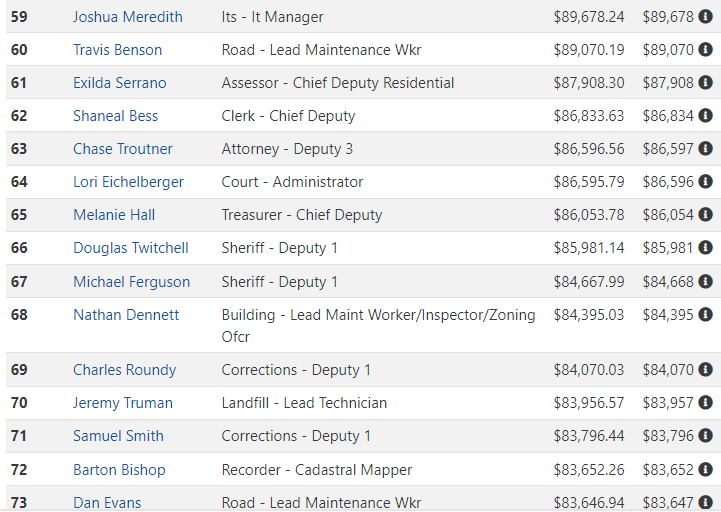The height and width of the screenshot is (512, 721).
Task: Show info icon for Exilda Serrano's row
Action: tap(705, 82)
